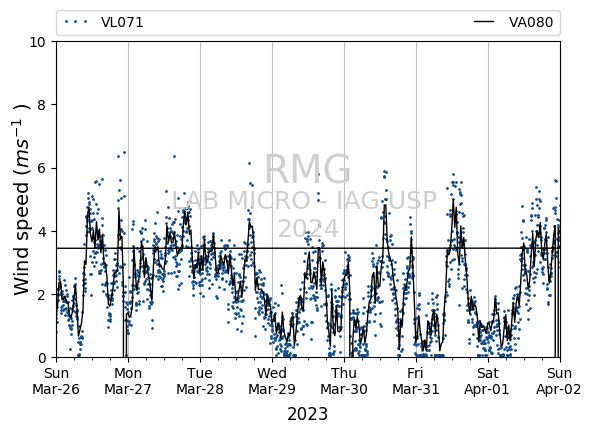
Task: Select the Wed Mar-29 date tick label
Action: coord(272,381)
